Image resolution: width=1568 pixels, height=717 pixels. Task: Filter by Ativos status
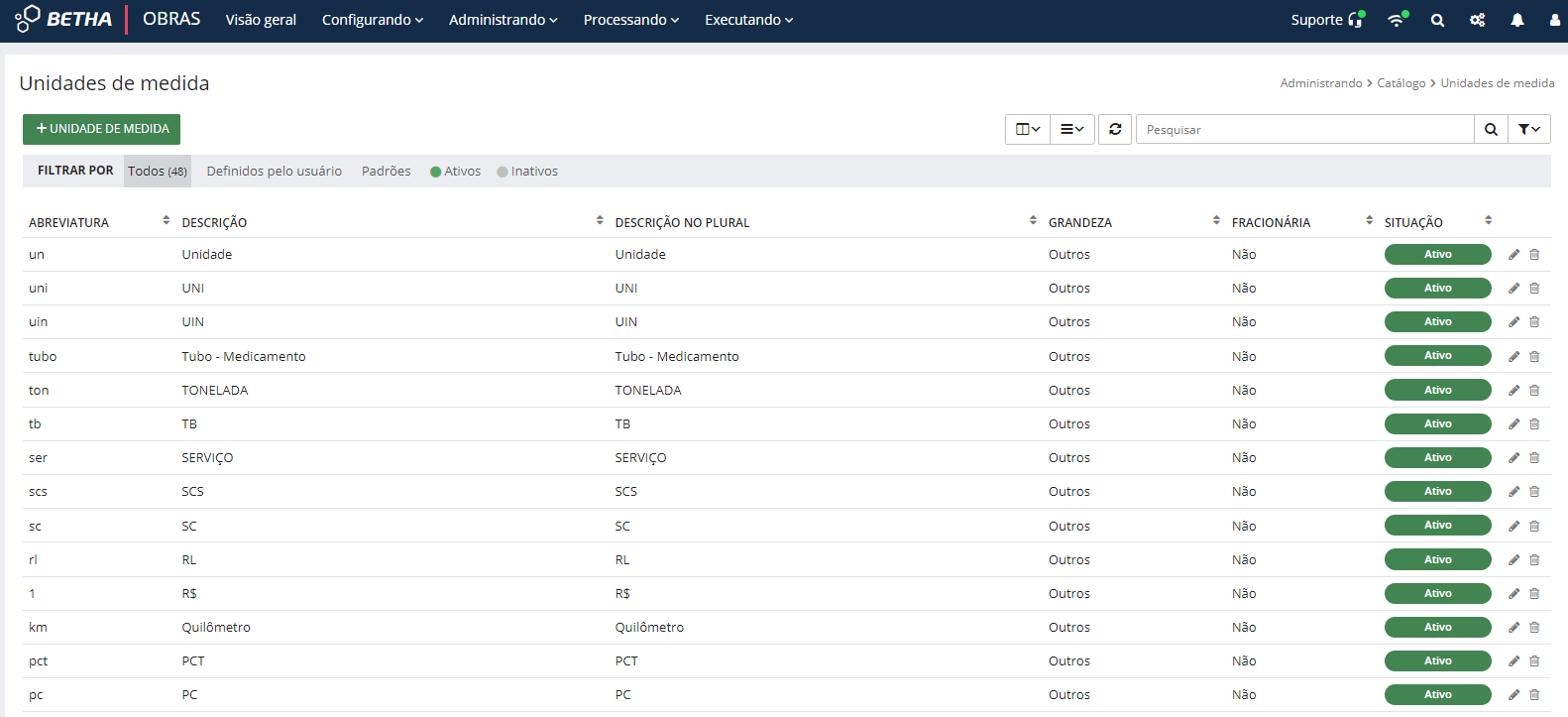click(x=455, y=172)
